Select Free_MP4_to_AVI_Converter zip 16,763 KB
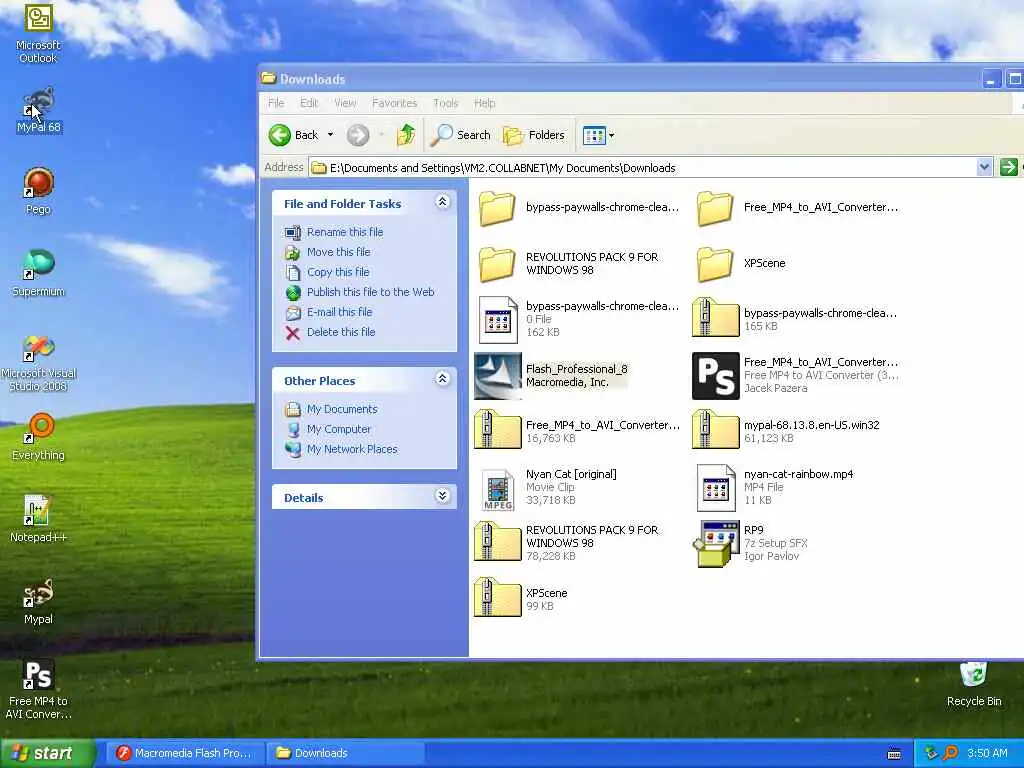Image resolution: width=1024 pixels, height=768 pixels. 577,431
